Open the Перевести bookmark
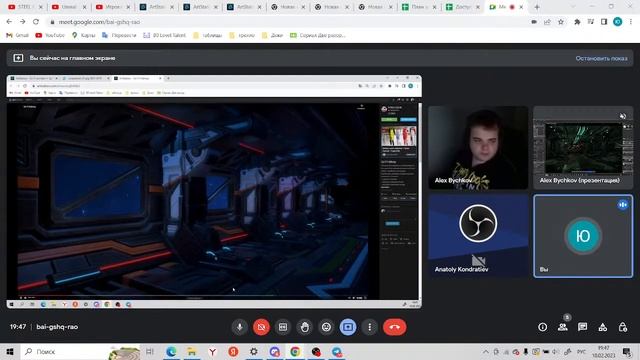 click(119, 36)
